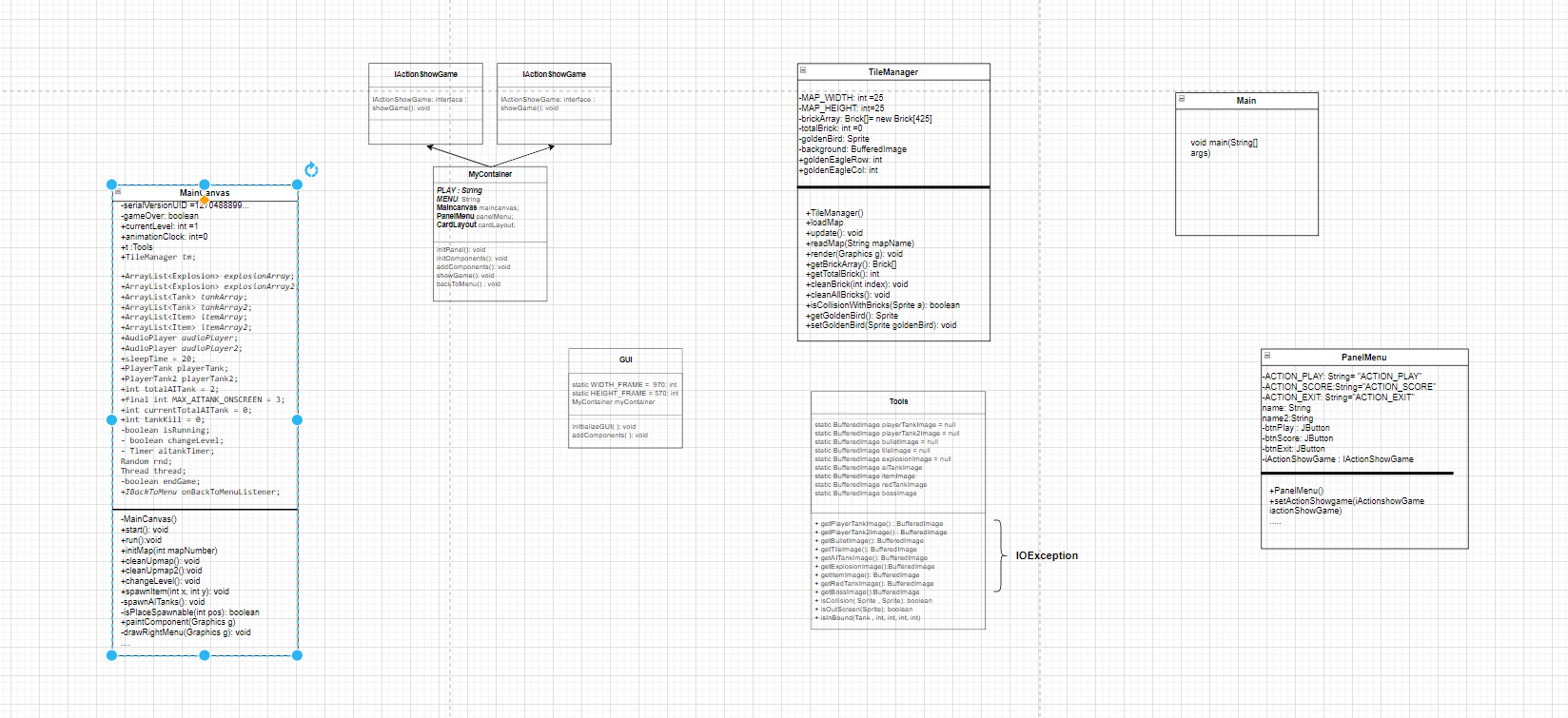
Task: Click '+getGoldenBird(): Sprite' in TileManager
Action: 853,316
